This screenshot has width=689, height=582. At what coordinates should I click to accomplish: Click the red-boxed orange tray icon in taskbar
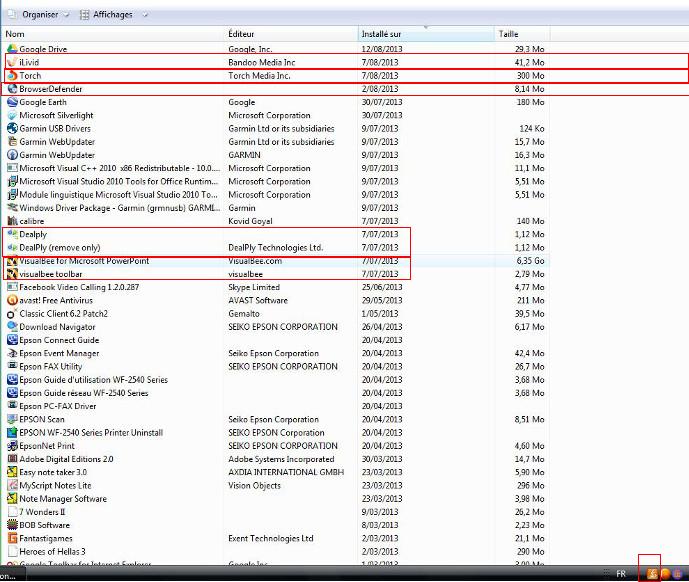tap(652, 573)
